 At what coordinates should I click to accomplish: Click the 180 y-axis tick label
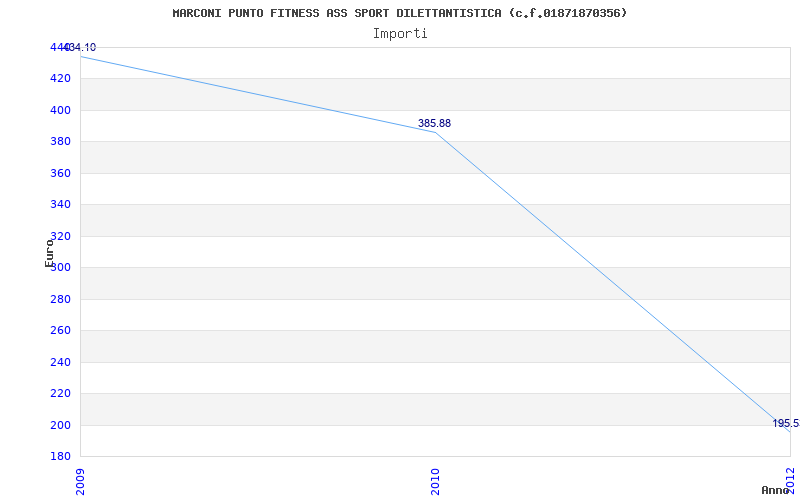60,456
